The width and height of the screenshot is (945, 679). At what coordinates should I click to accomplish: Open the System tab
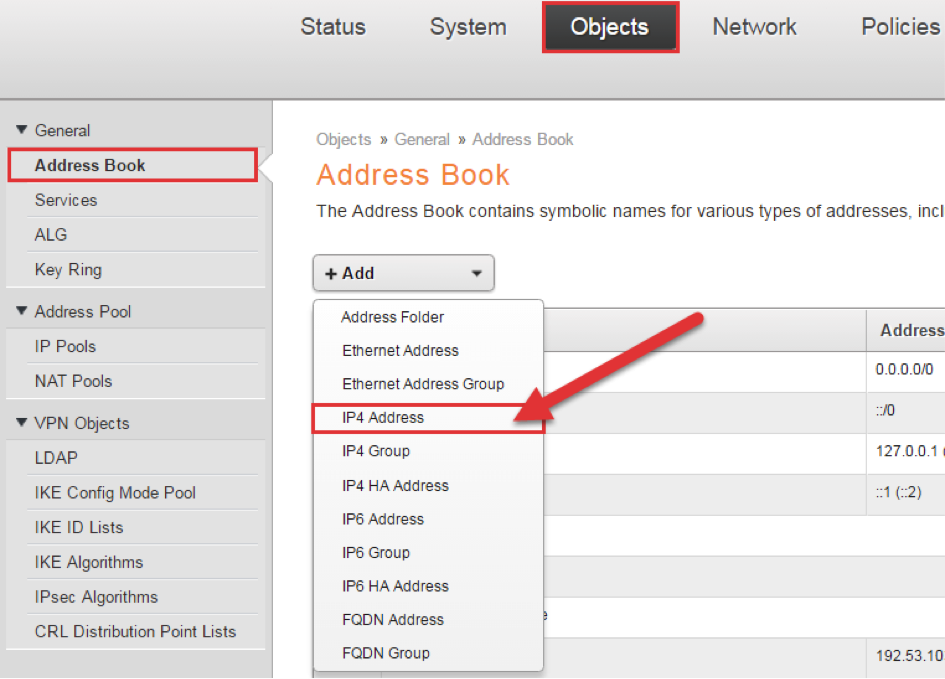[468, 27]
